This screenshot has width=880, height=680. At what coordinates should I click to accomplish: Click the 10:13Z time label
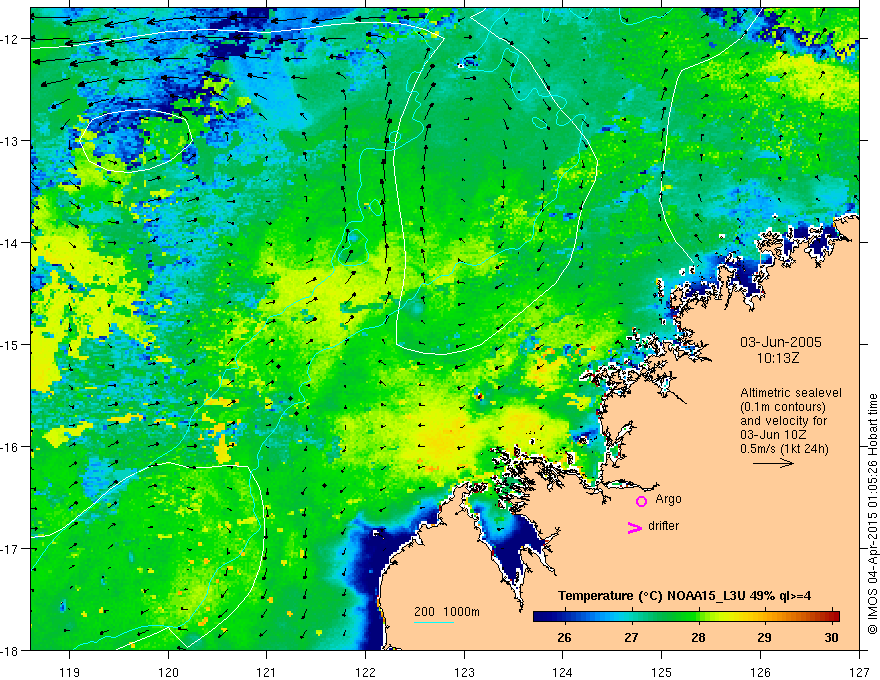click(777, 359)
